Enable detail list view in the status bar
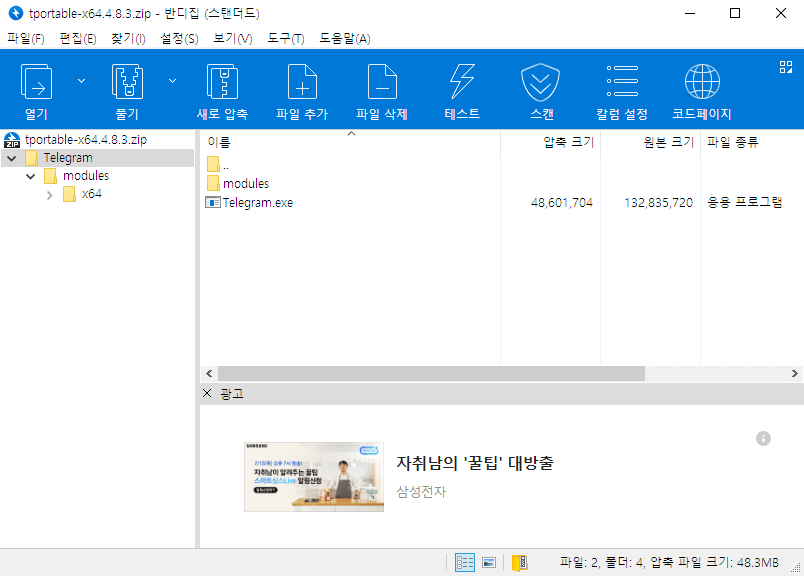804x576 pixels. click(x=464, y=562)
